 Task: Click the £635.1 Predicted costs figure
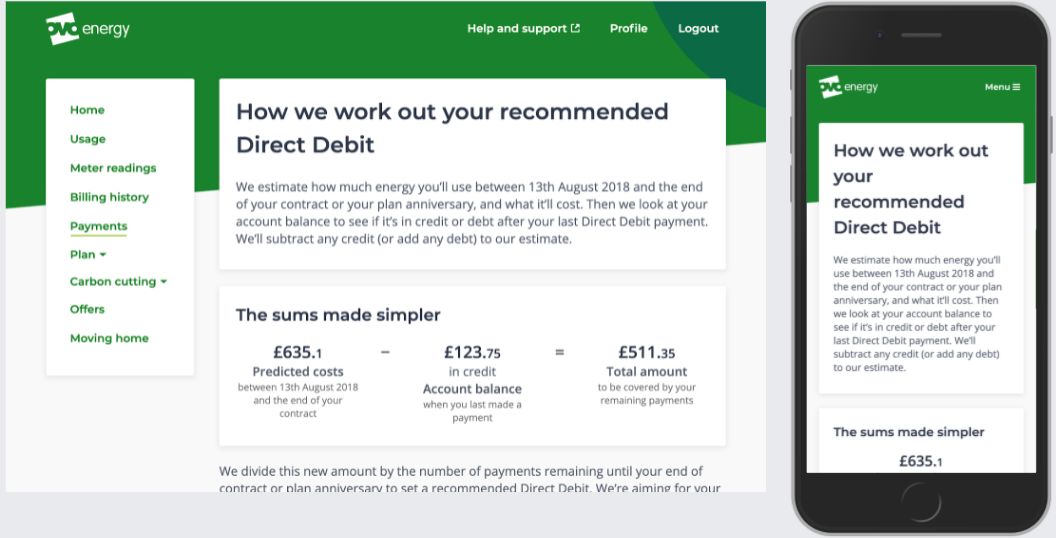[298, 352]
